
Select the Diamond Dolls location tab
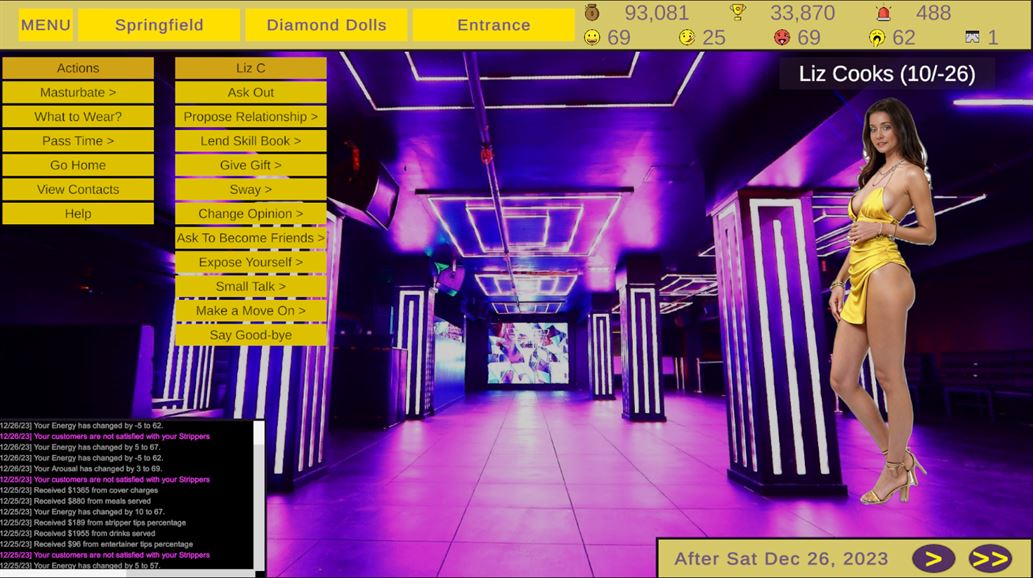coord(326,25)
